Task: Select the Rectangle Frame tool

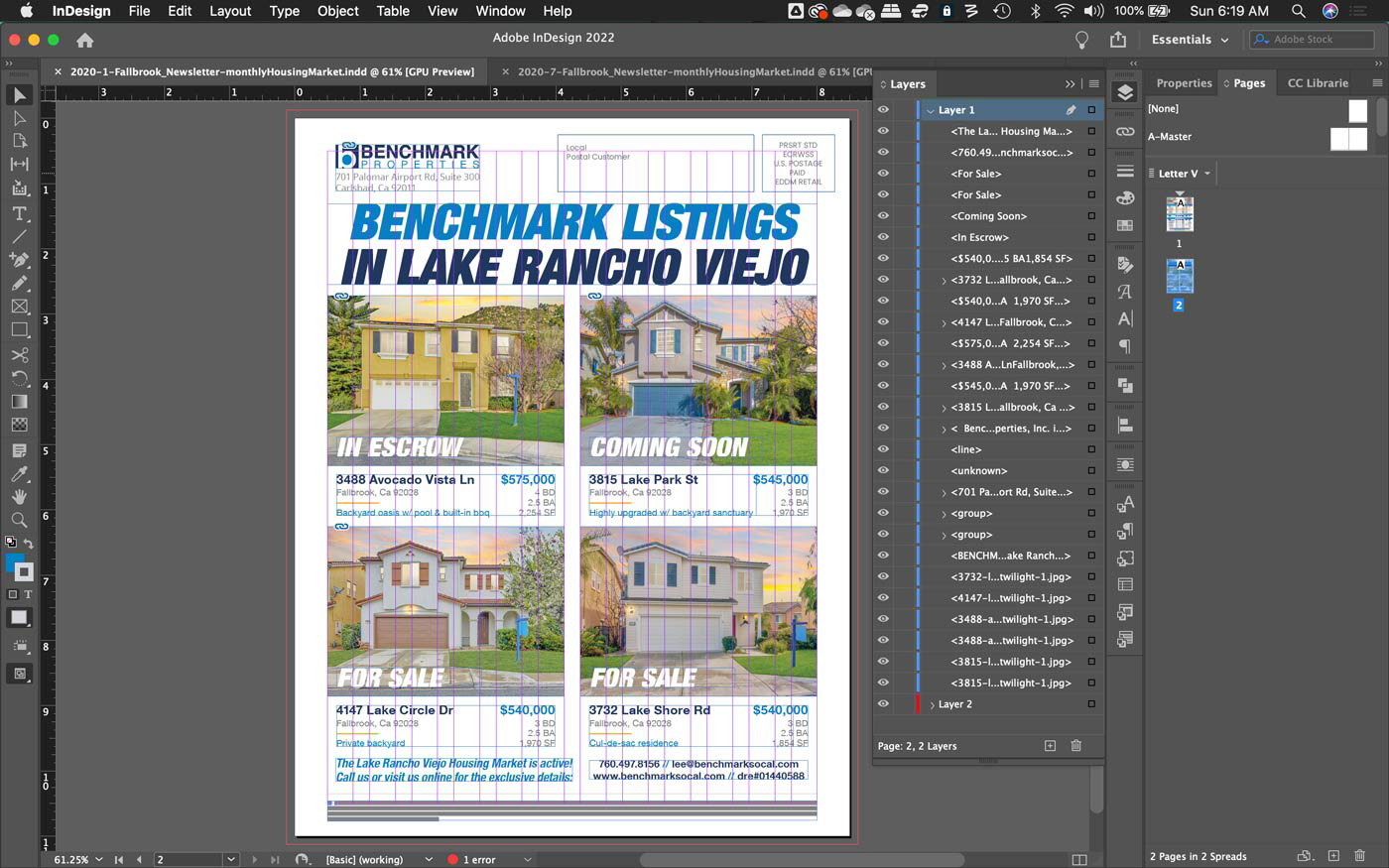Action: click(19, 307)
